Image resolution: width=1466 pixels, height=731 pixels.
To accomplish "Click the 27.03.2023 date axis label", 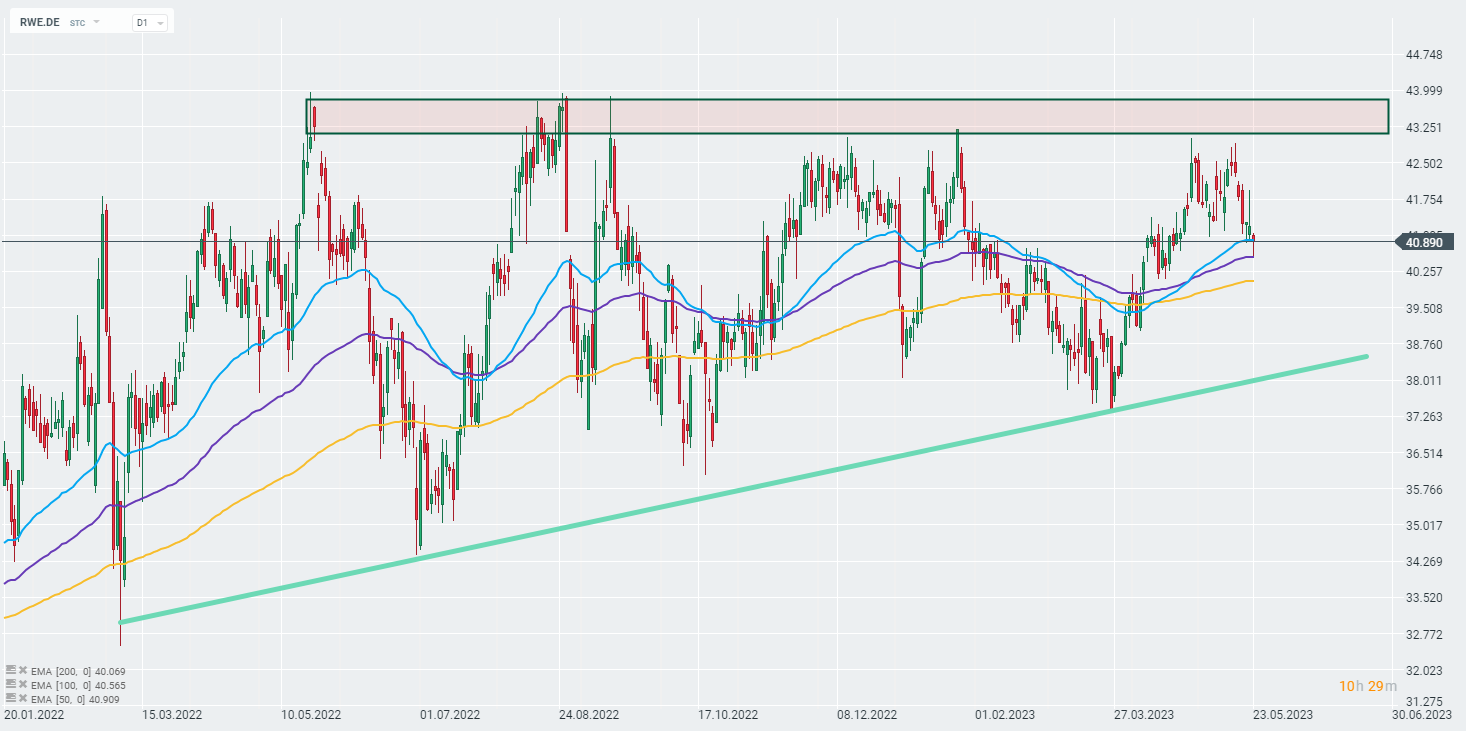I will point(1143,715).
